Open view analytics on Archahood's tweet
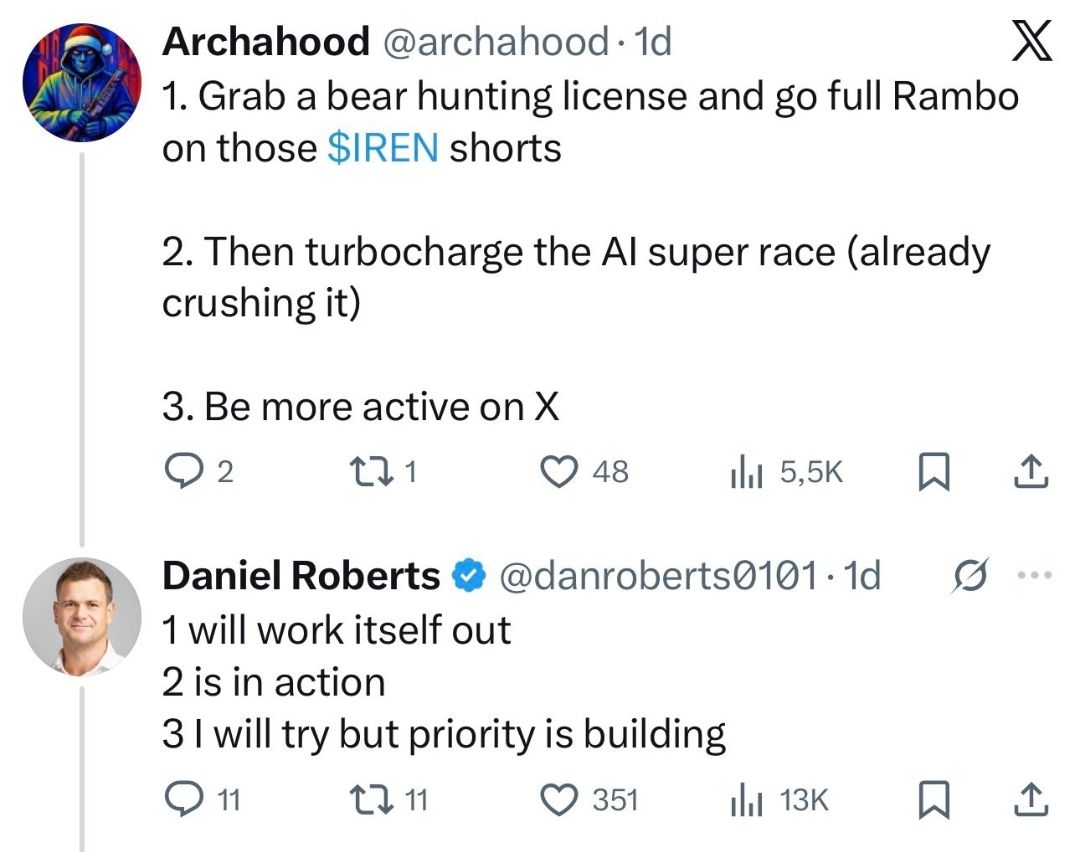The image size is (1080, 852). pyautogui.click(x=747, y=470)
